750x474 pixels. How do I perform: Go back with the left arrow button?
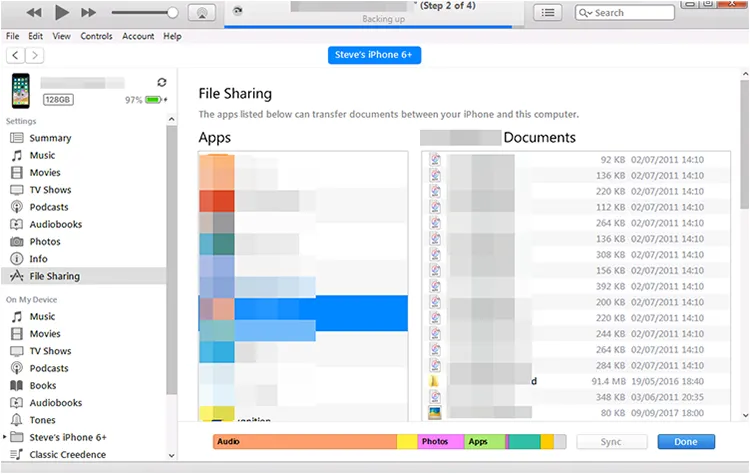15,55
